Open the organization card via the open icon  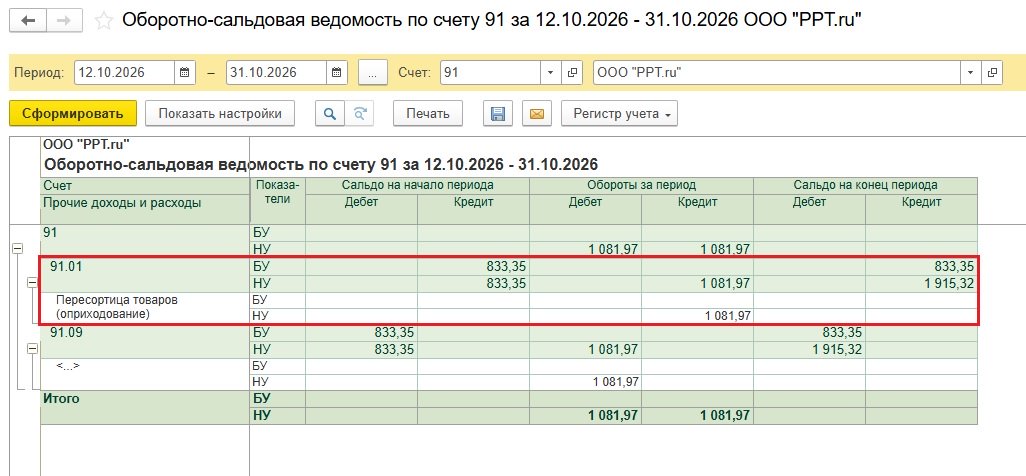pyautogui.click(x=991, y=73)
